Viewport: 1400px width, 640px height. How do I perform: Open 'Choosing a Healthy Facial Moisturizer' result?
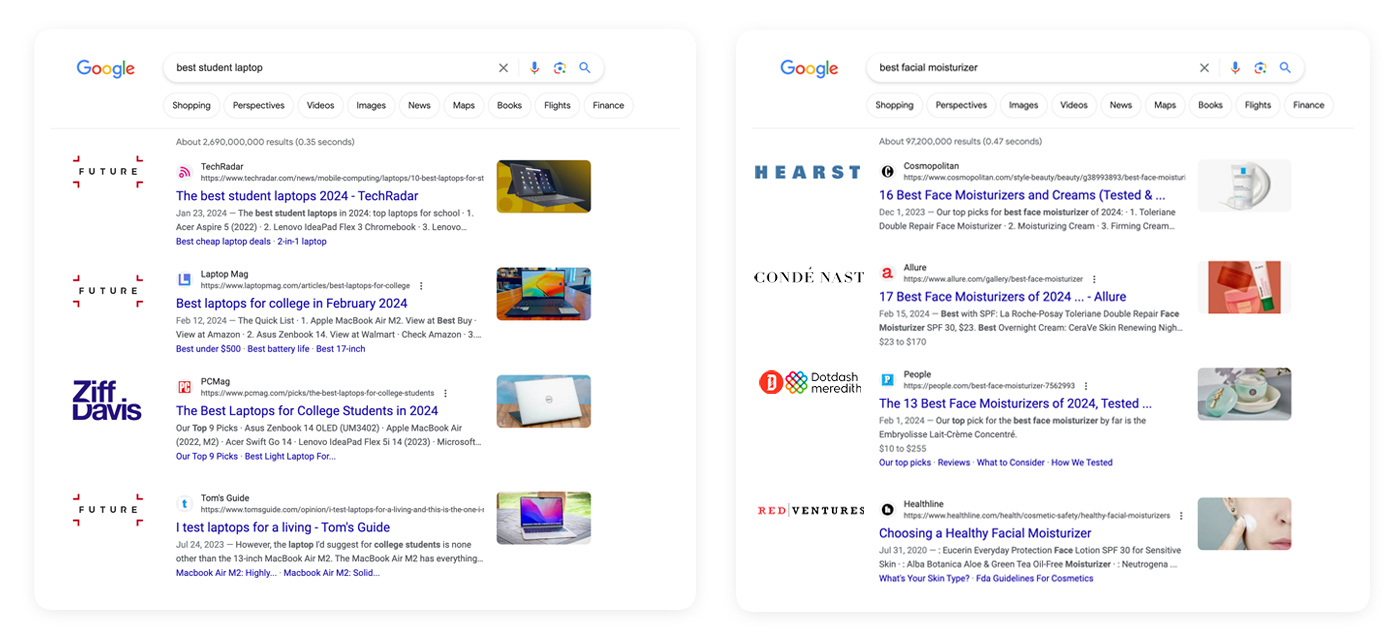985,533
